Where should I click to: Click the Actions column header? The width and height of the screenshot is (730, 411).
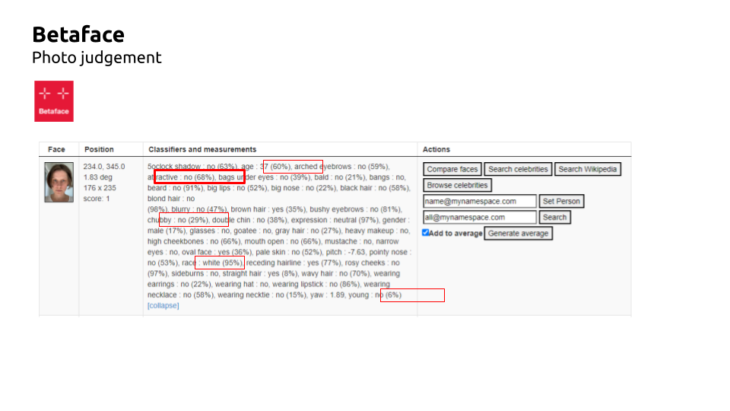point(438,149)
